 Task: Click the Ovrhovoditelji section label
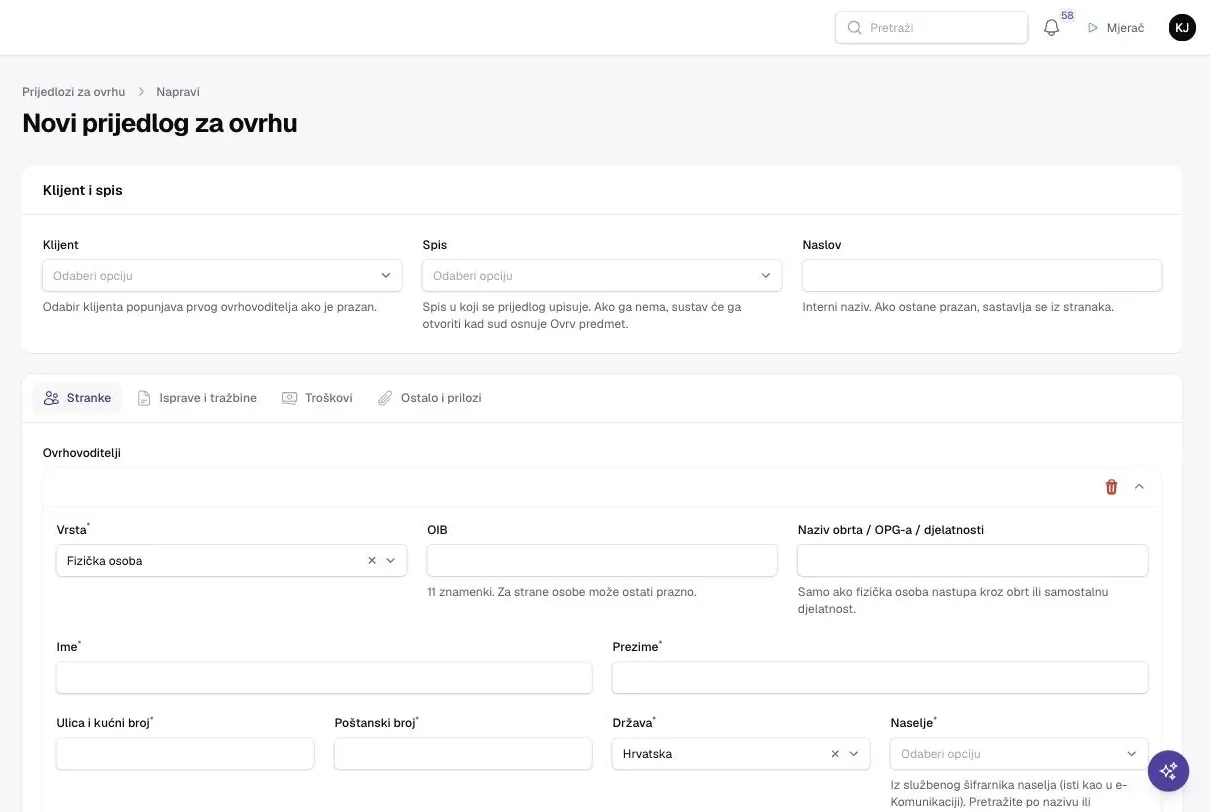[x=82, y=453]
